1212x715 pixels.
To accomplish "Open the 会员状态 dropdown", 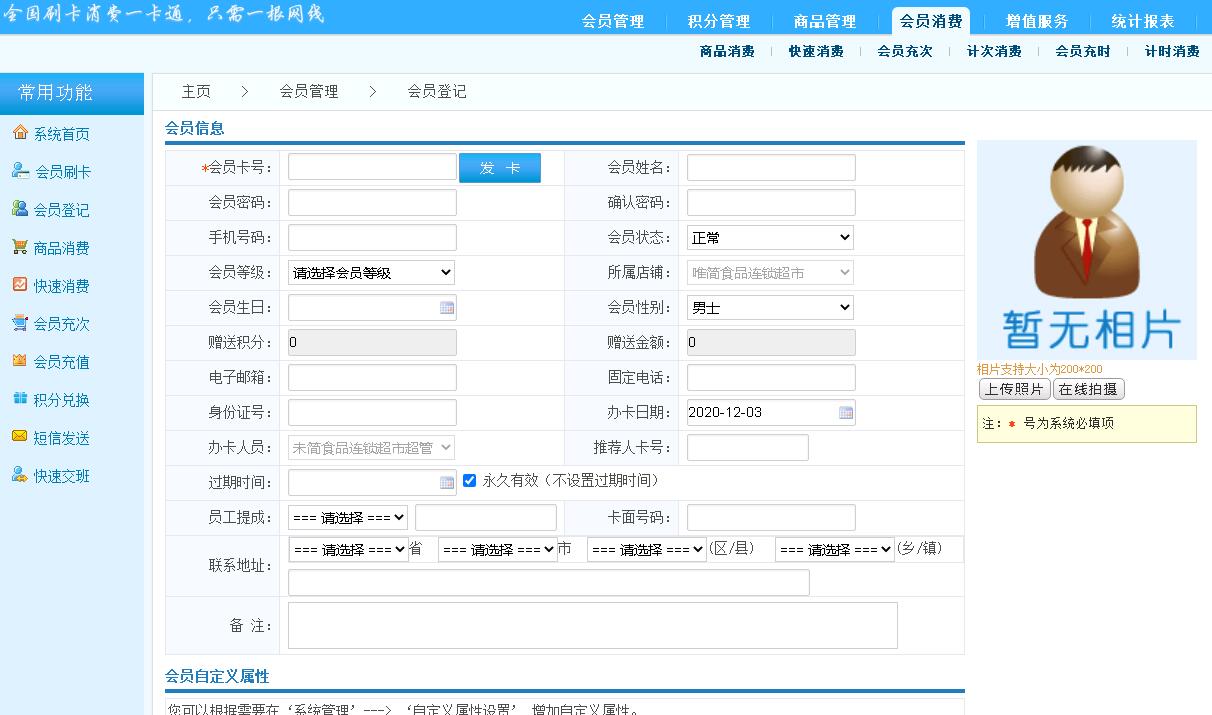I will pos(770,238).
